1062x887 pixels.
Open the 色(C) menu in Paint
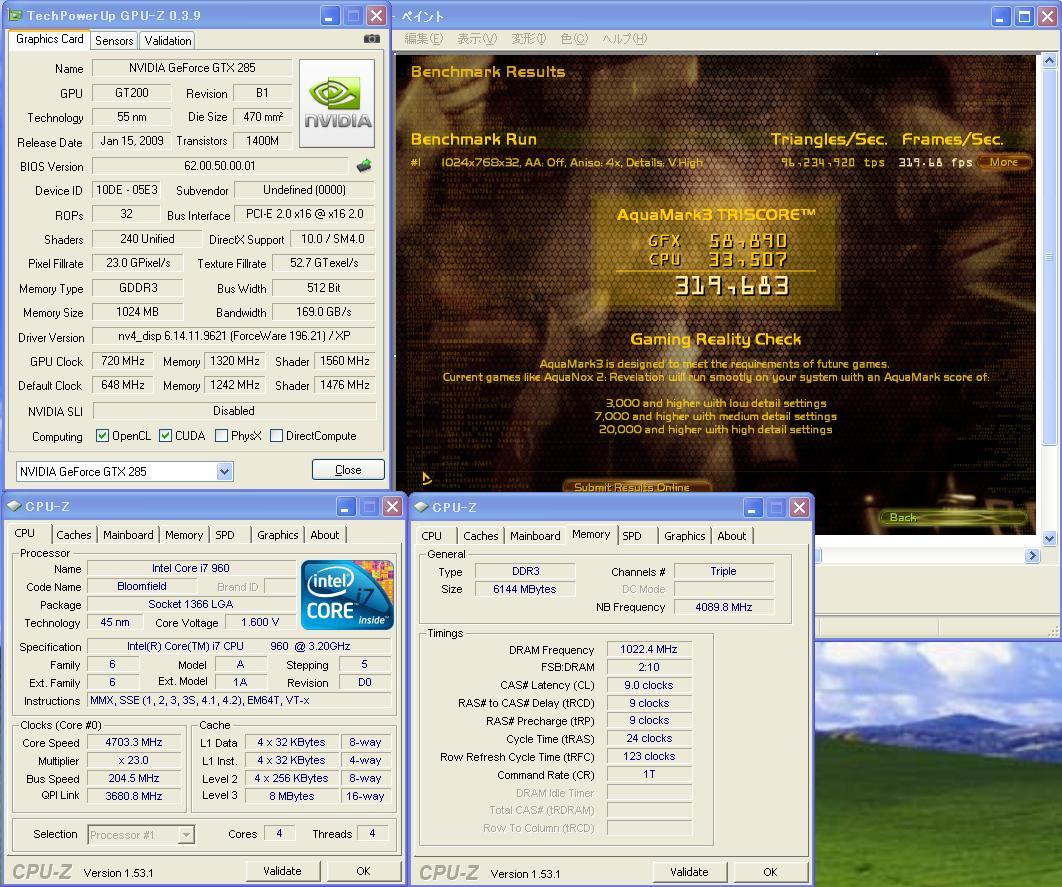coord(574,39)
